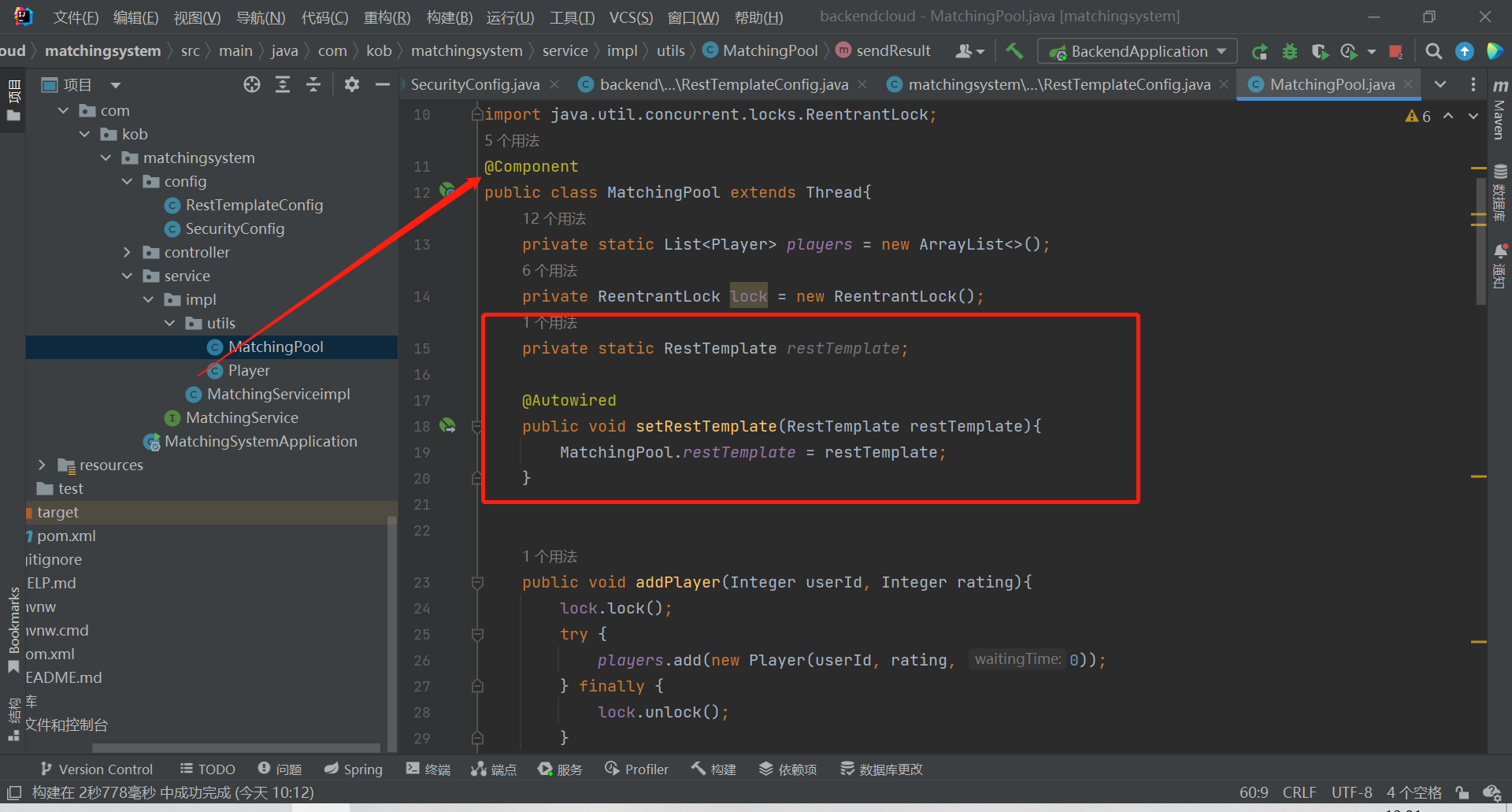Open BackendApplication run configuration dropdown

(x=1138, y=51)
